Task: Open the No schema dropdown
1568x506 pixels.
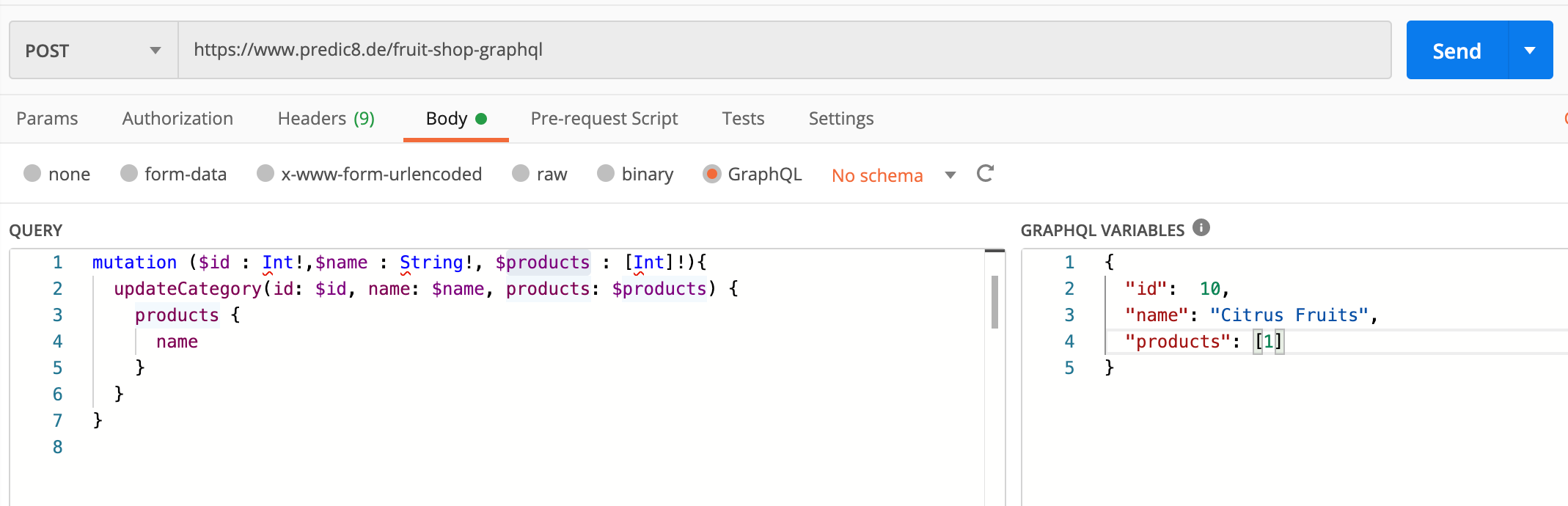Action: tap(893, 175)
